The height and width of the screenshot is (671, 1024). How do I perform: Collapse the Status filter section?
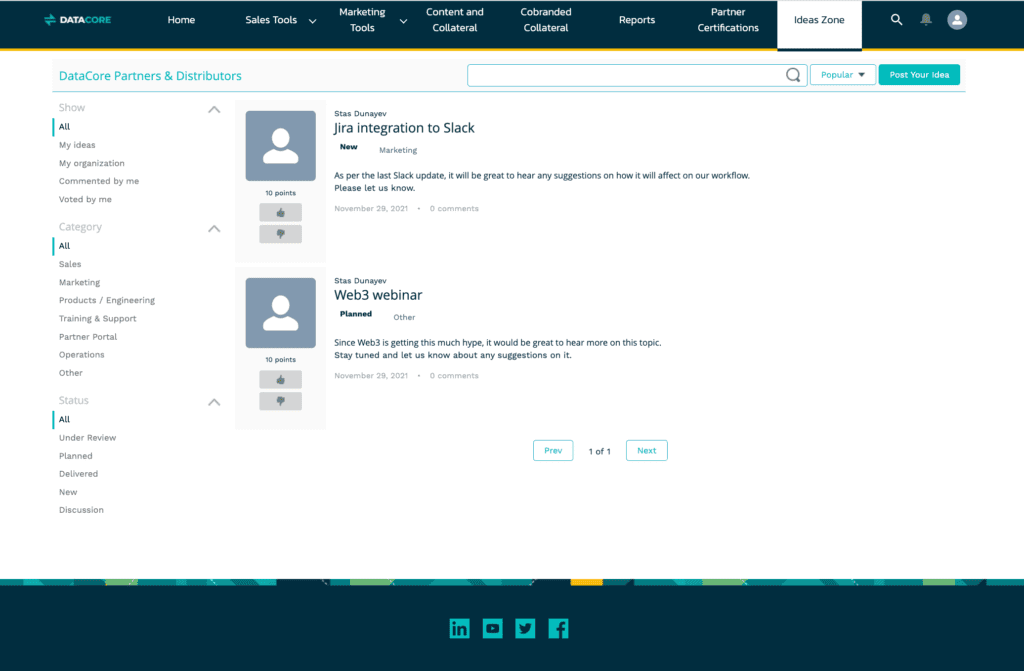[x=214, y=402]
